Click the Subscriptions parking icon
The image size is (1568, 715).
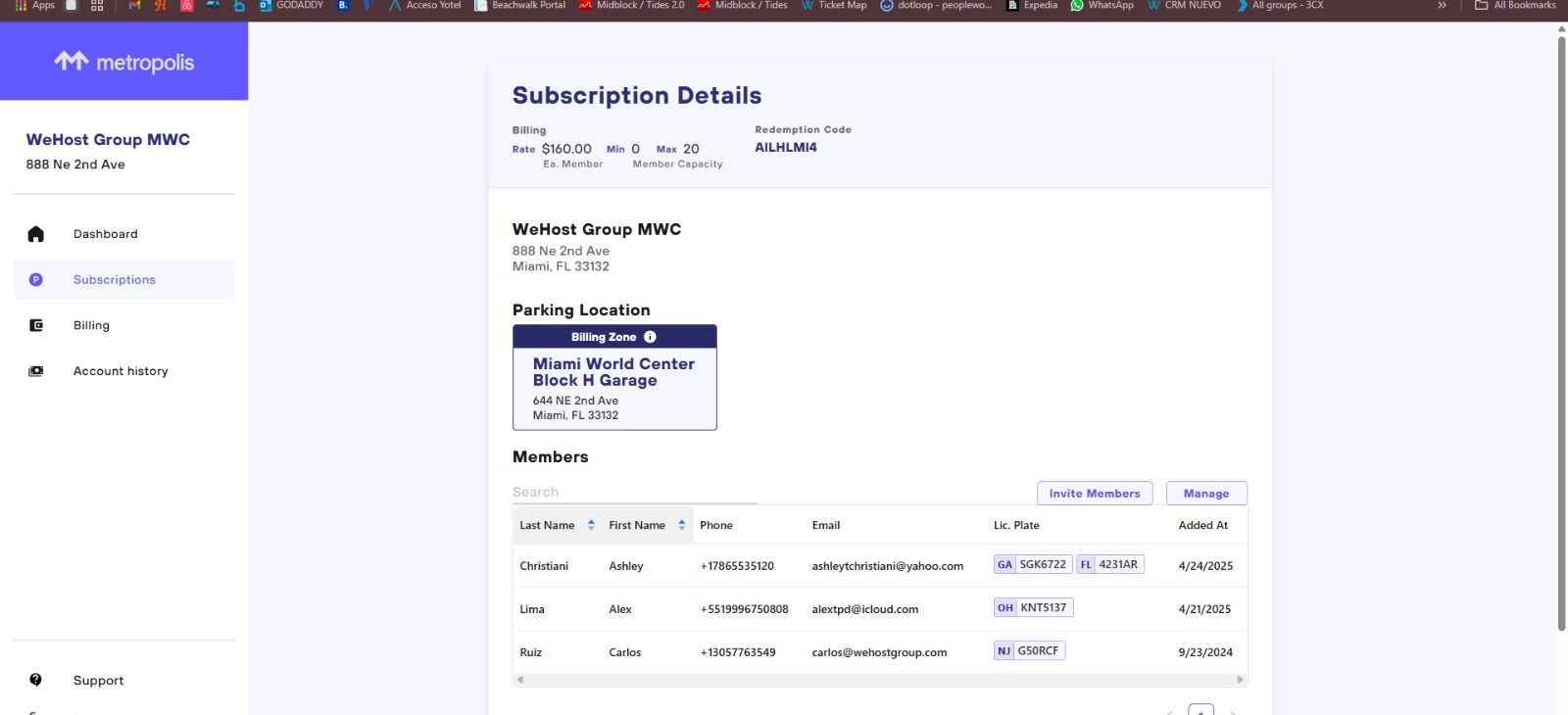(x=36, y=279)
